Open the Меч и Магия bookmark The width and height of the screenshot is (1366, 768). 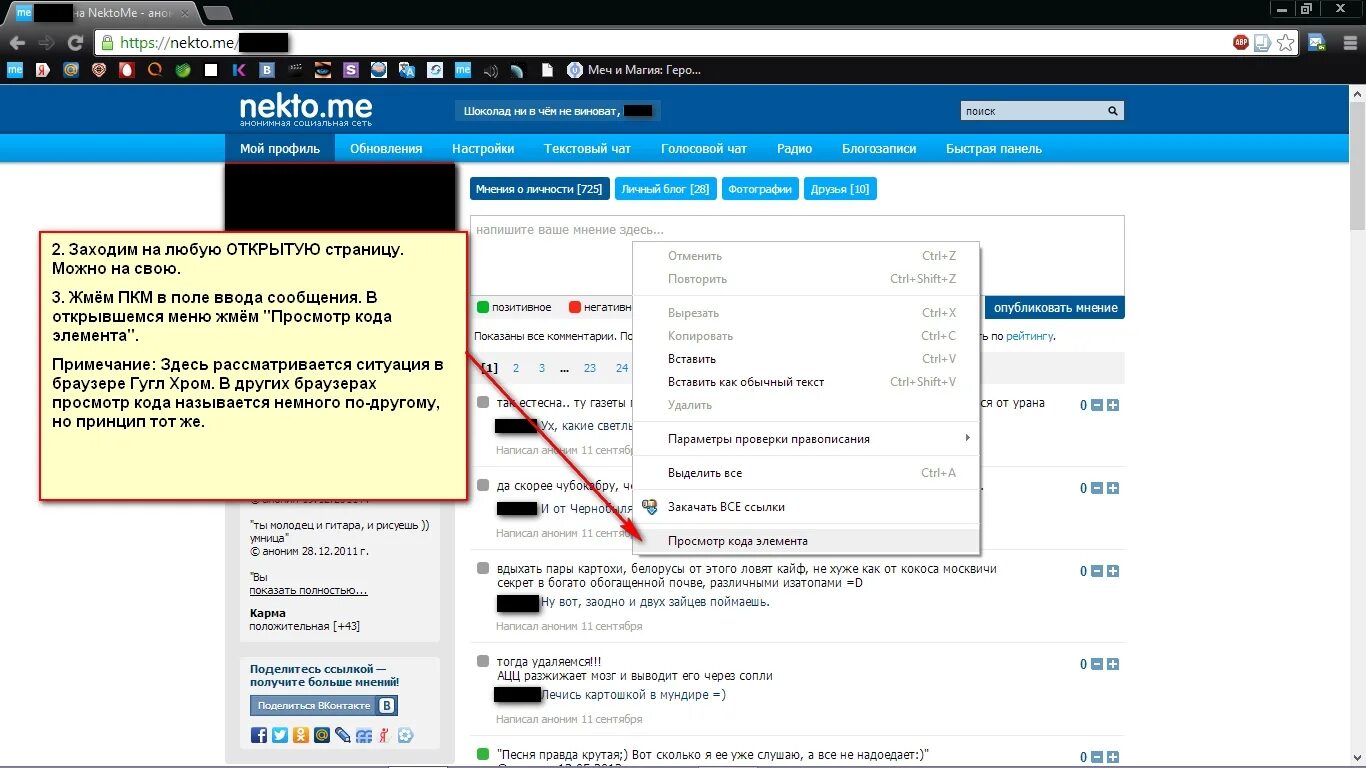(x=634, y=70)
